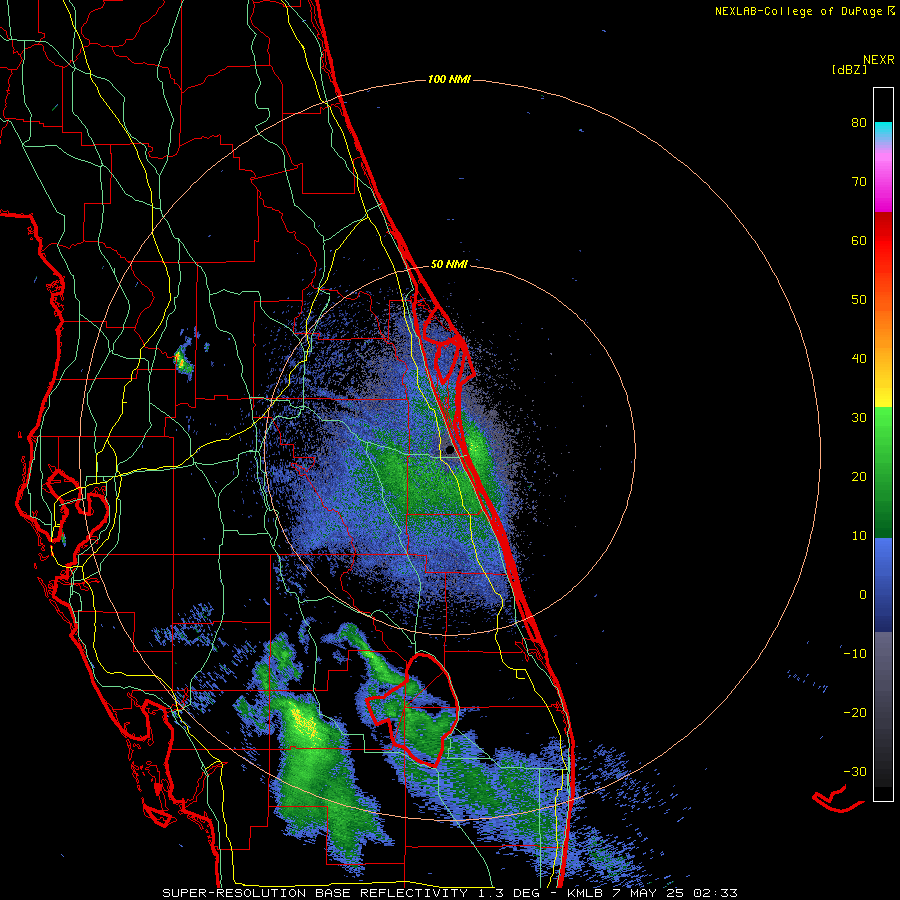
Task: Click the -30 value on the dBZ scale
Action: click(855, 772)
